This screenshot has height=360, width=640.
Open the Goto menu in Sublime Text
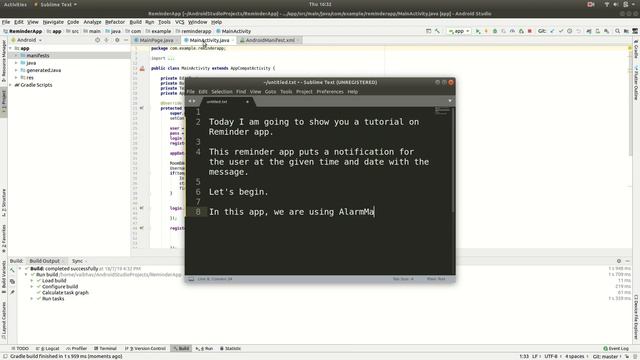click(270, 92)
